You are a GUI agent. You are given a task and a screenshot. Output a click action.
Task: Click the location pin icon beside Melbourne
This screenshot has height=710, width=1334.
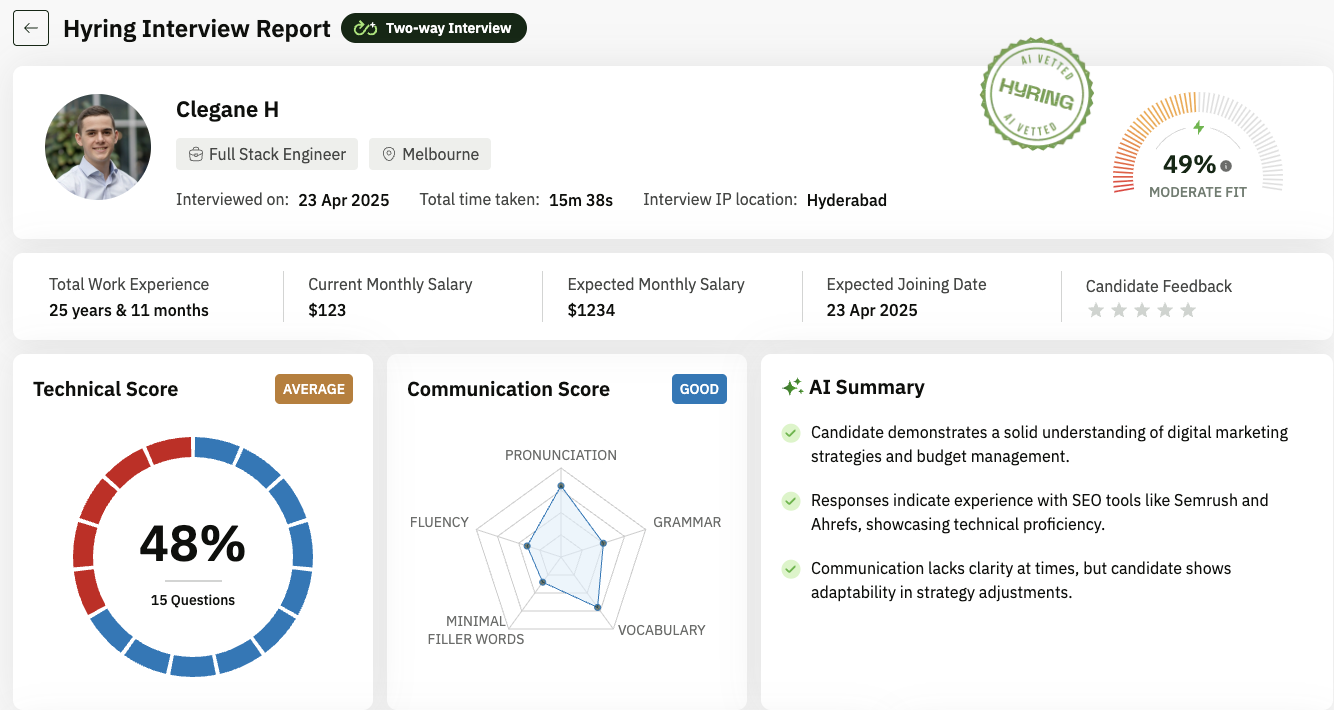coord(389,154)
